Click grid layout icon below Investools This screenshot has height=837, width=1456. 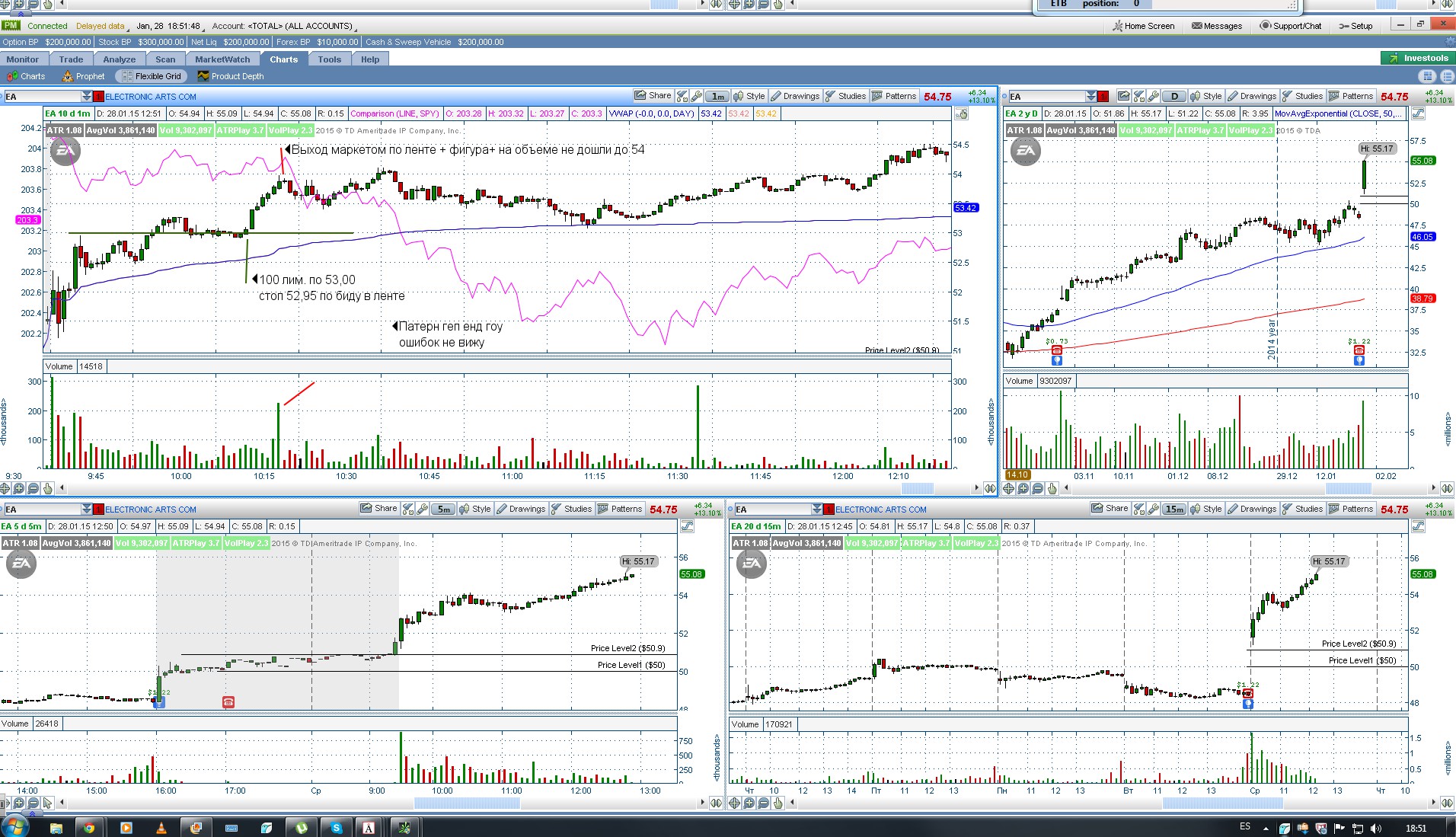(1428, 76)
